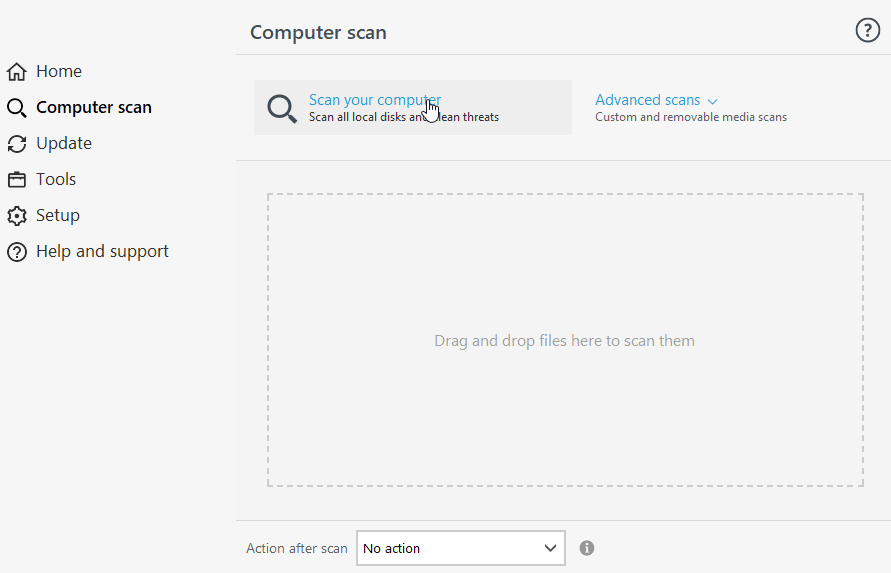Click the large magnifier icon in scan tile
Viewport: 891px width, 573px height.
tap(282, 108)
